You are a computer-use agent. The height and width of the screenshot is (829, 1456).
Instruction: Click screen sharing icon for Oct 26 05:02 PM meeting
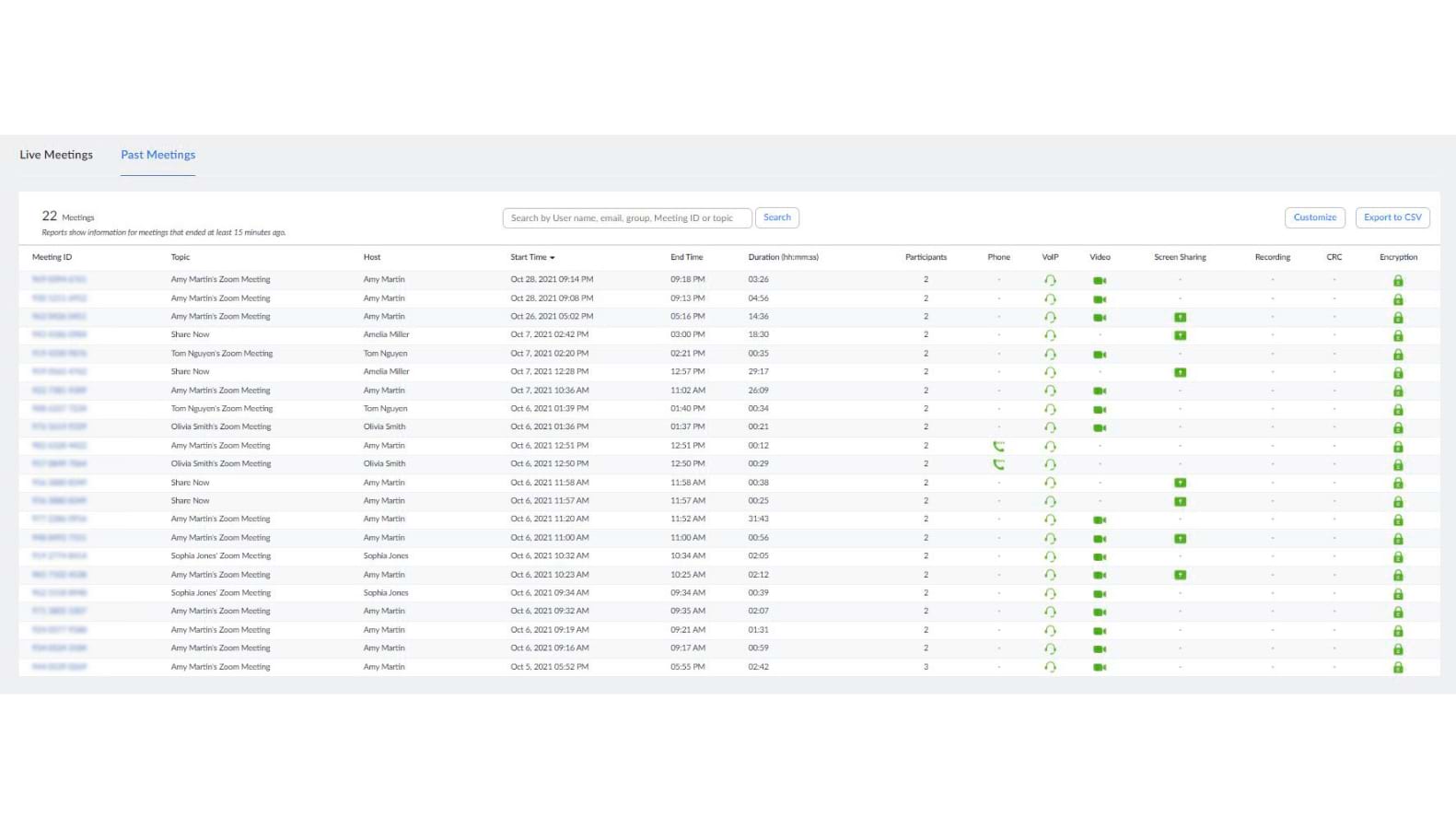click(1180, 317)
